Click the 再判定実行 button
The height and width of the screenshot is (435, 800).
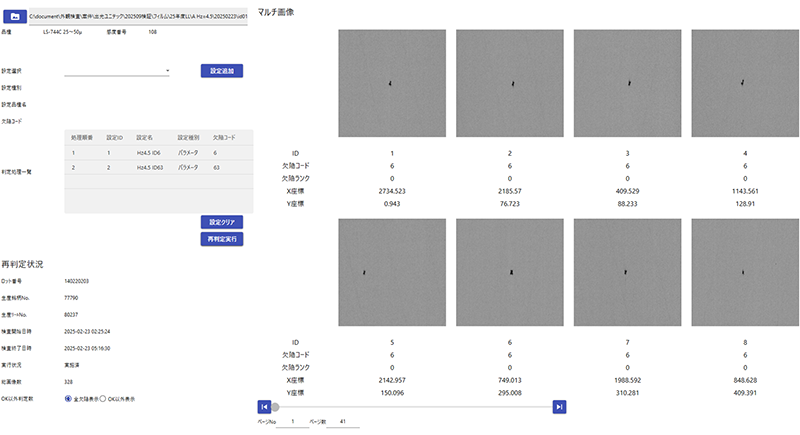point(222,239)
